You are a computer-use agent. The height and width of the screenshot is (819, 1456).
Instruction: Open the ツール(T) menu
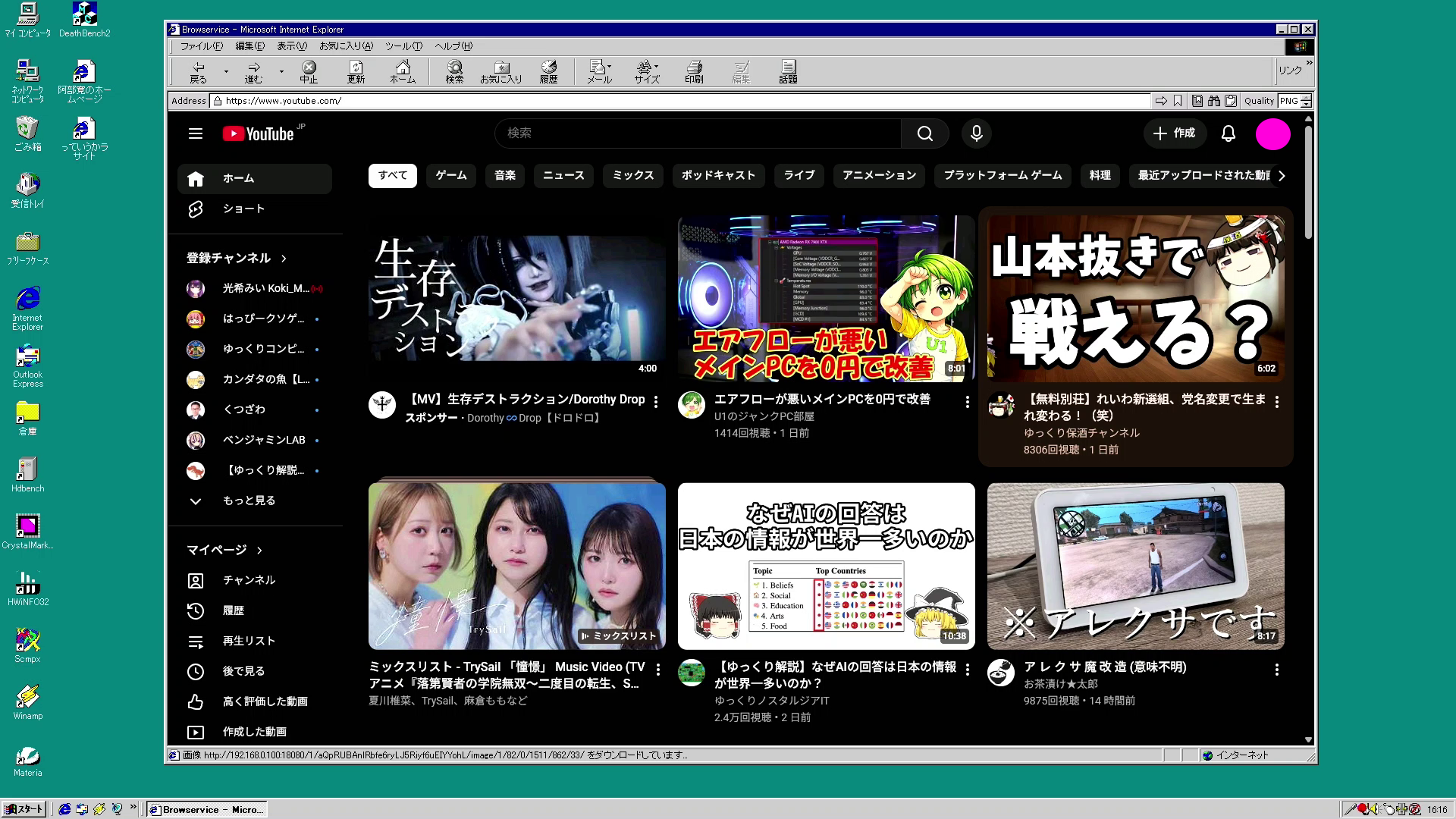point(403,46)
